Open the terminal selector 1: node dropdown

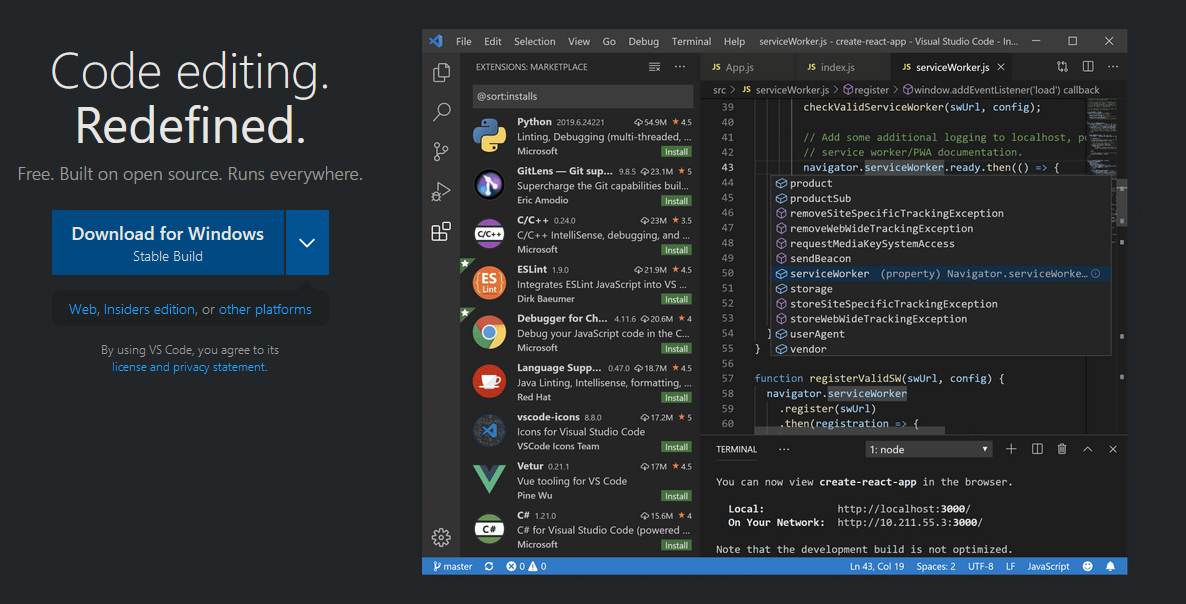(x=930, y=449)
